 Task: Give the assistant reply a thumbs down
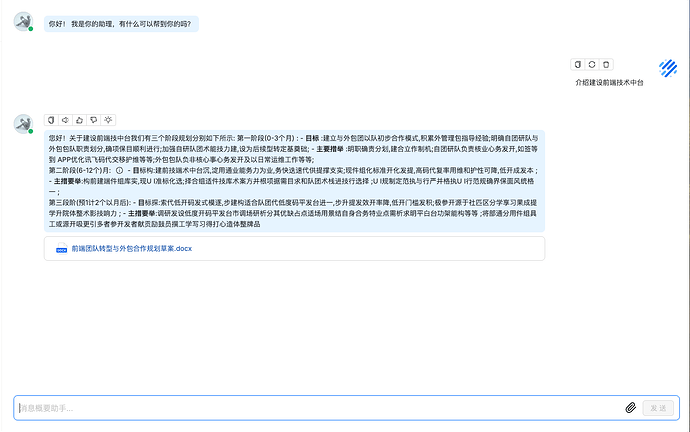(x=94, y=120)
